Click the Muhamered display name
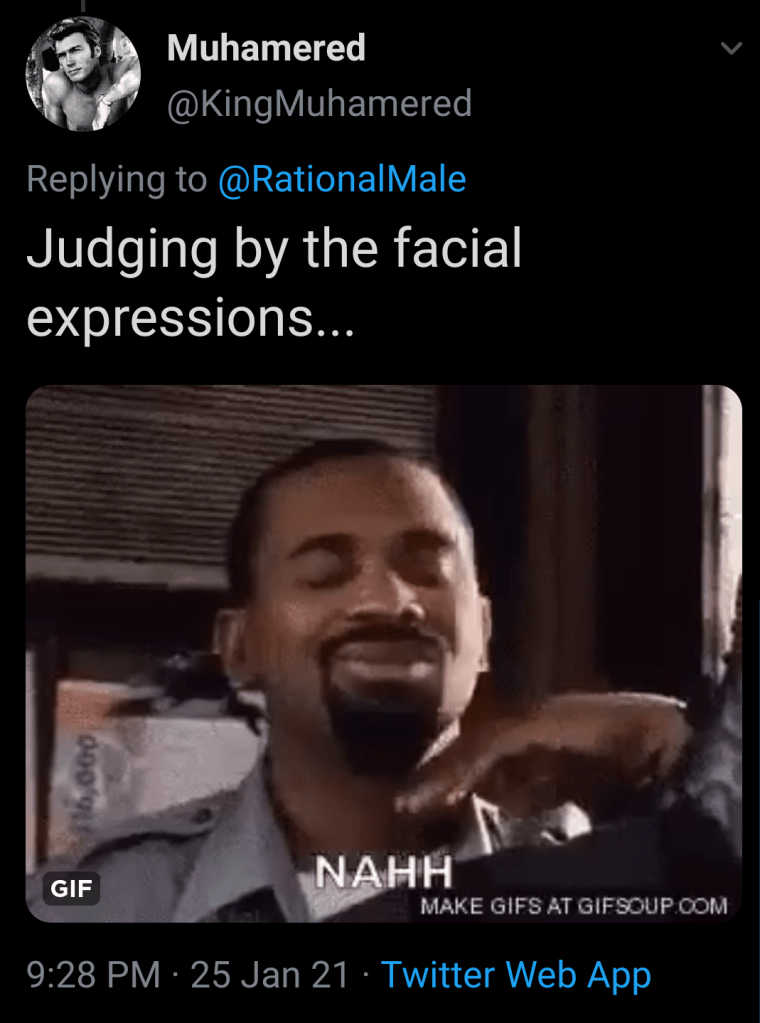 266,48
